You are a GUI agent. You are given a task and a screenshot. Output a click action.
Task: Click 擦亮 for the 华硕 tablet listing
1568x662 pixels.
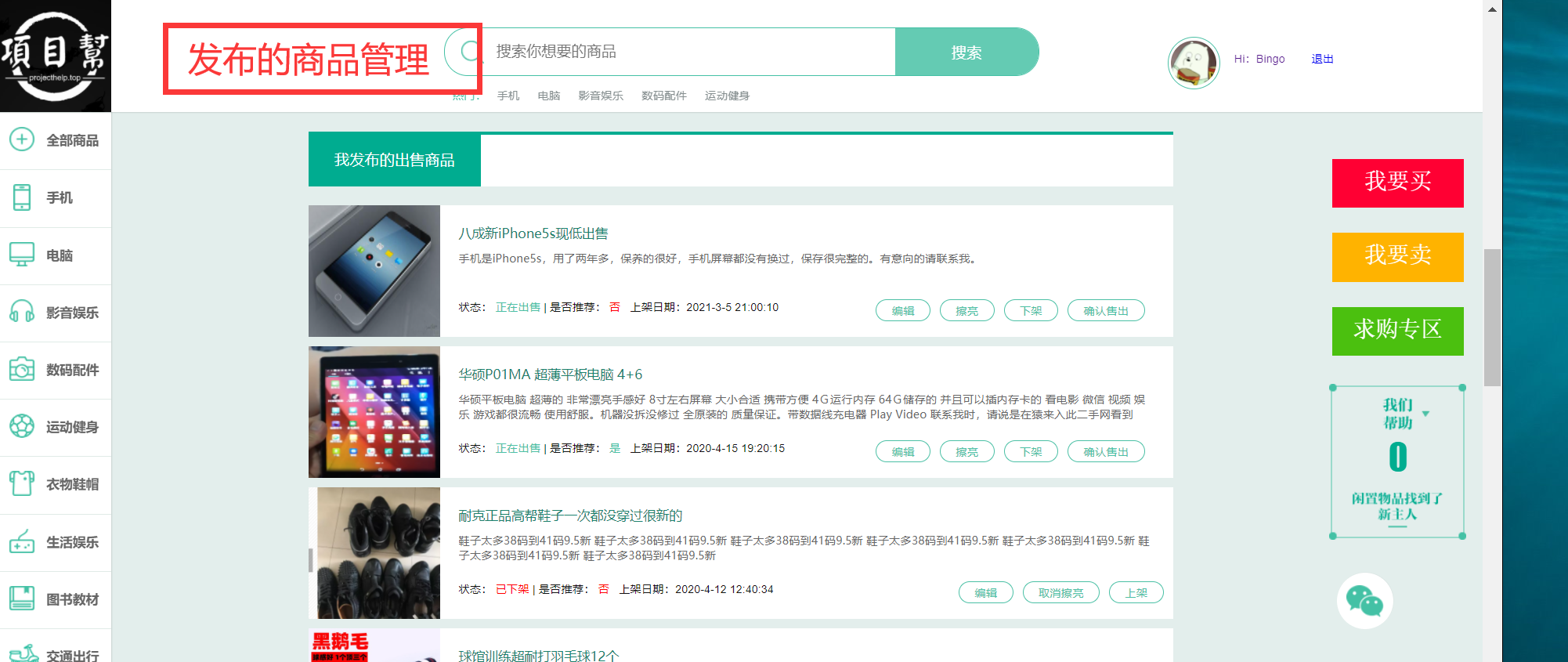click(967, 451)
